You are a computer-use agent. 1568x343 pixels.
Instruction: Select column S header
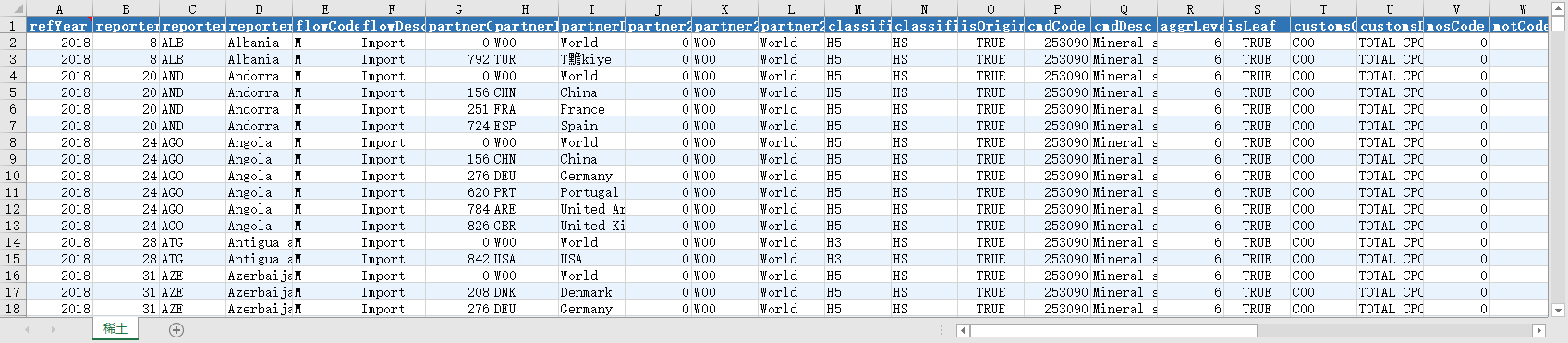(x=1257, y=9)
